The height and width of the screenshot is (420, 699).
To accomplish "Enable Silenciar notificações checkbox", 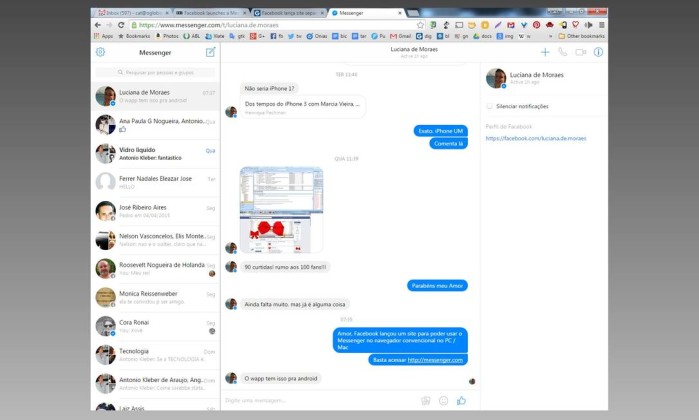I will click(489, 106).
